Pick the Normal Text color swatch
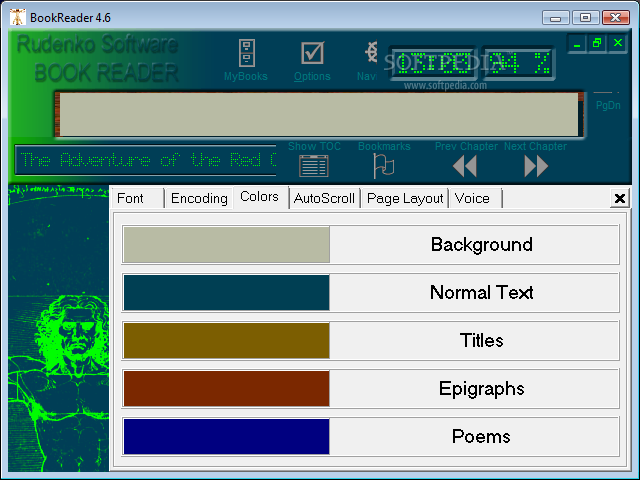Image resolution: width=640 pixels, height=480 pixels. click(x=227, y=293)
